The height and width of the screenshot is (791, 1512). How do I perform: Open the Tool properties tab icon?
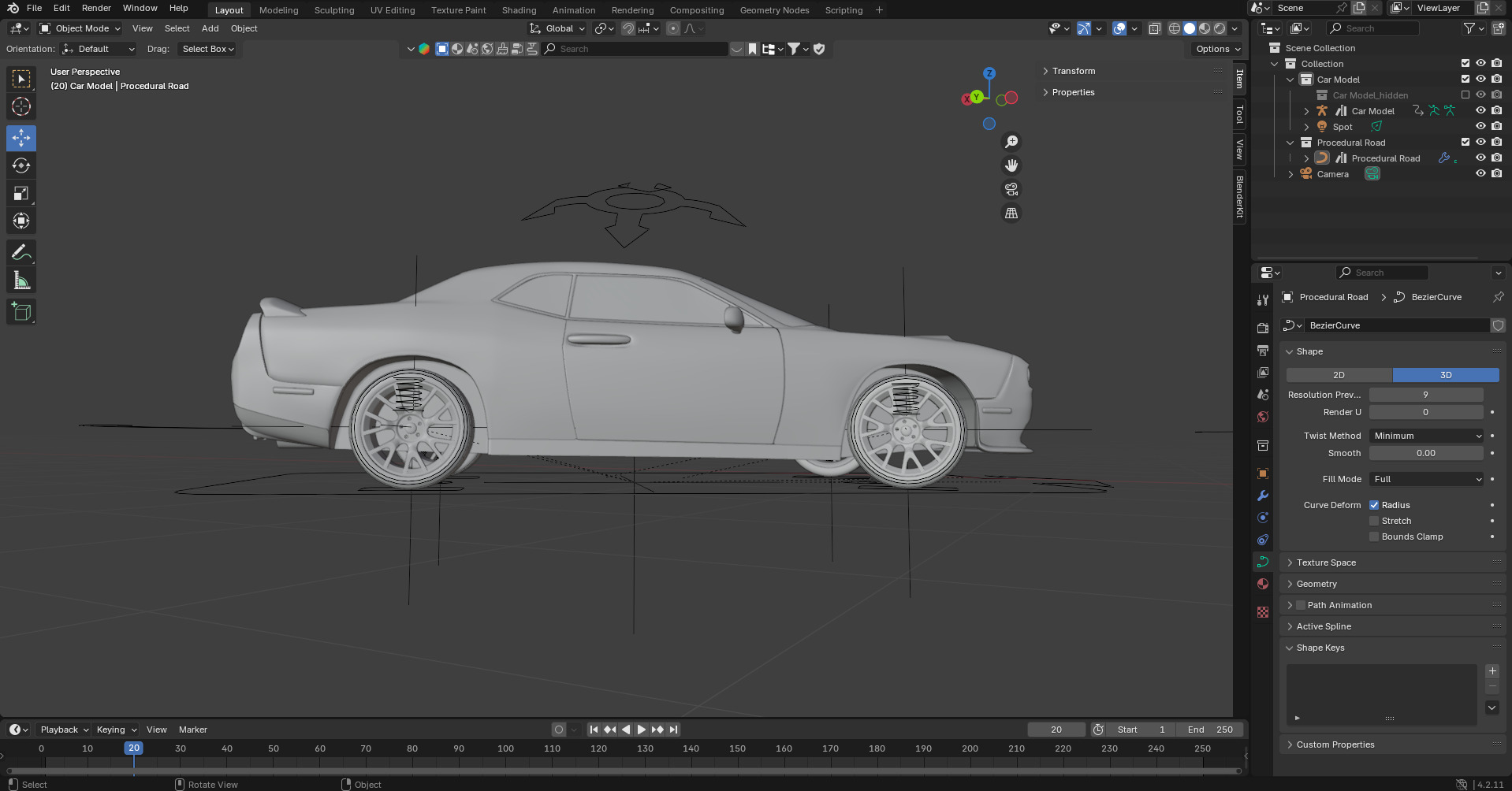click(x=1263, y=300)
